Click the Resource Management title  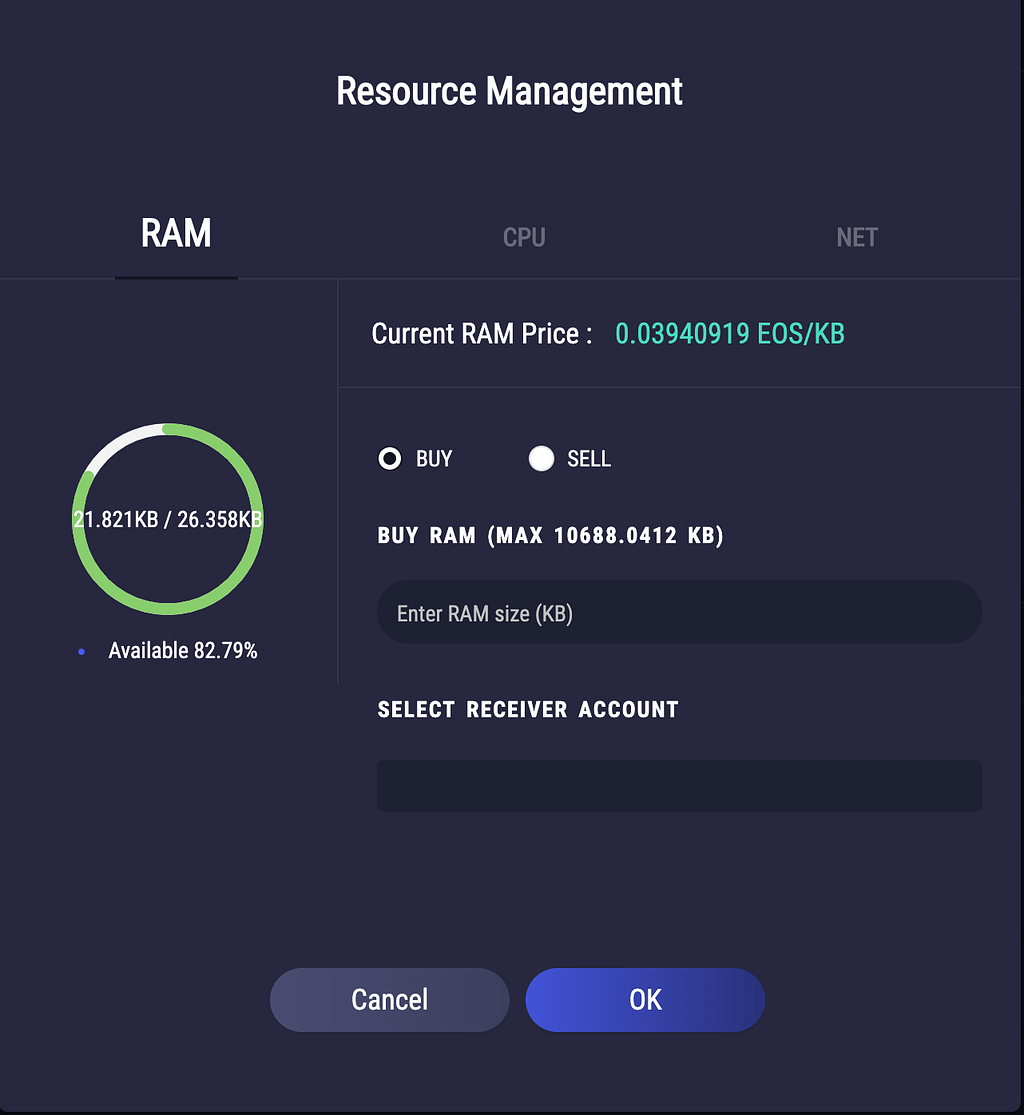click(509, 92)
